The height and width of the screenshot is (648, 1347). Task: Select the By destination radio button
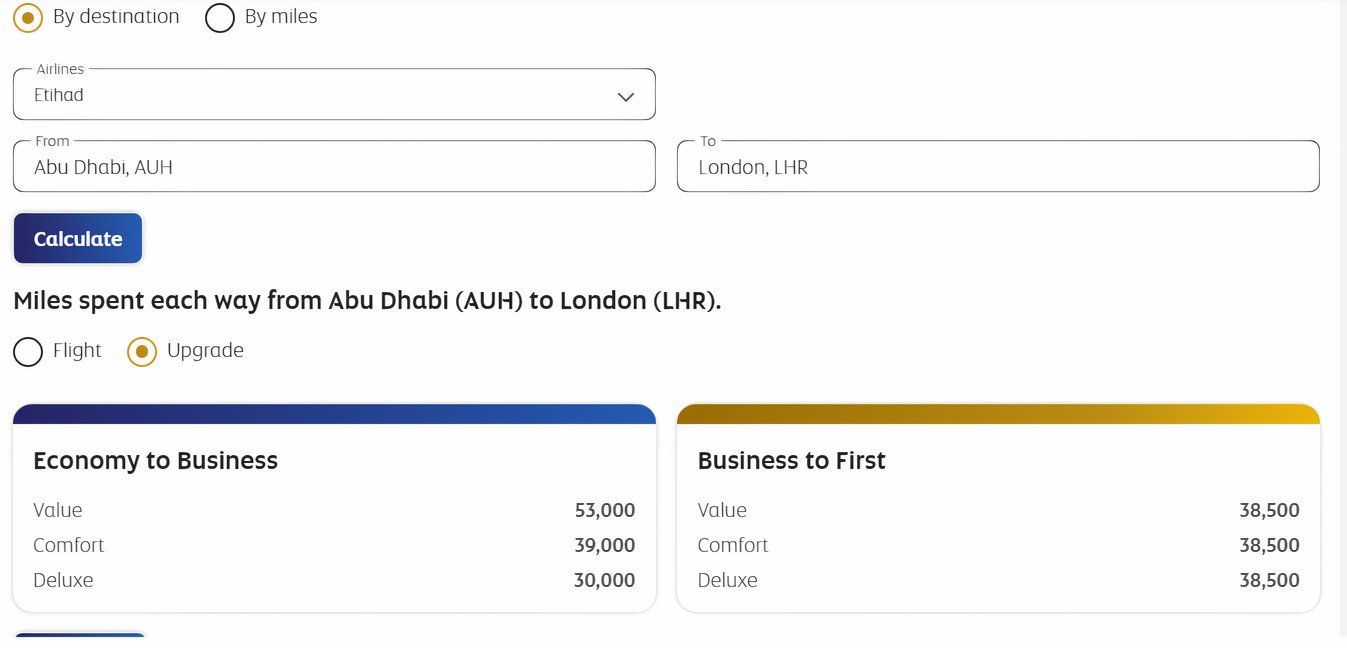[x=28, y=17]
